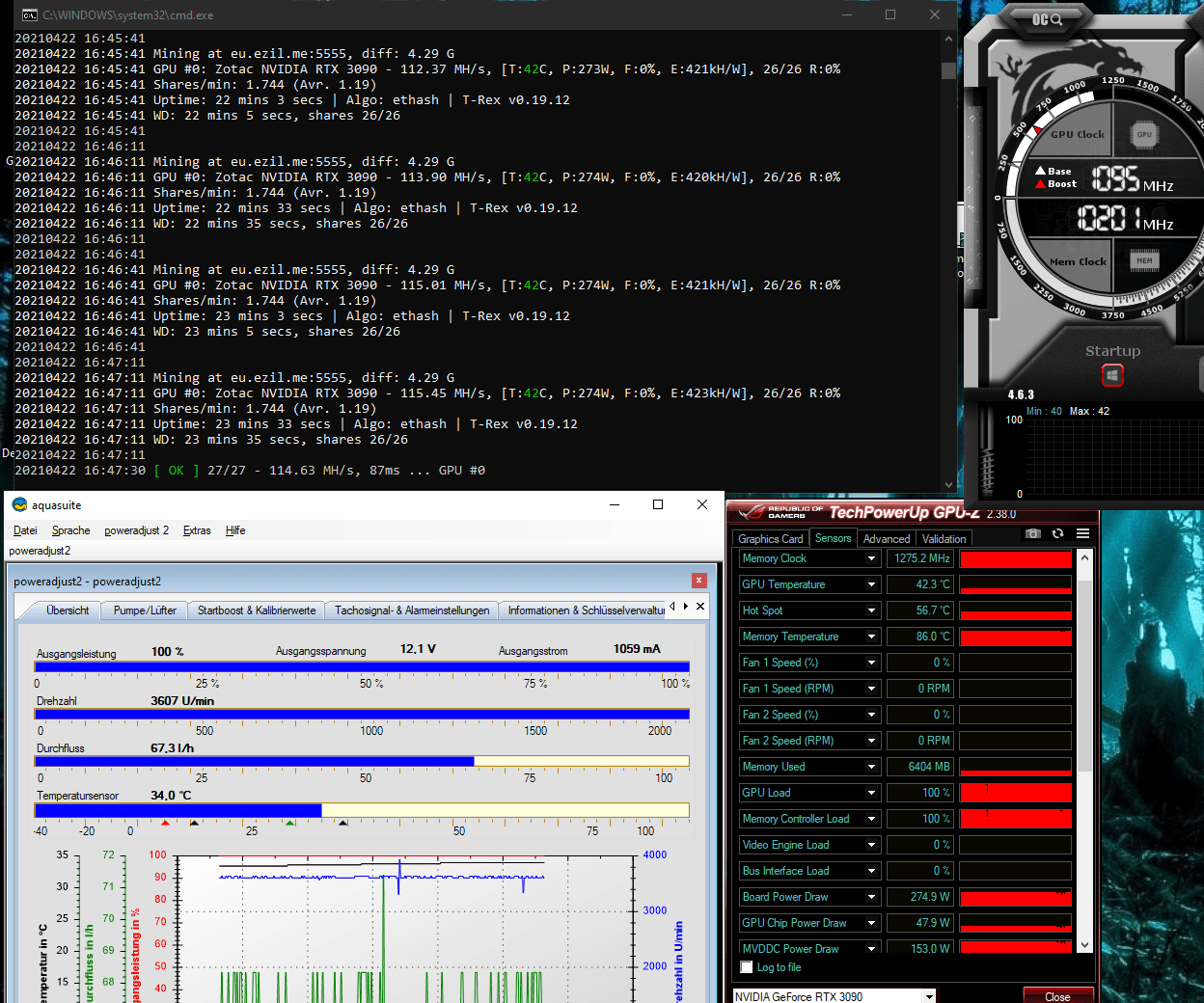Click the GPU-Z Close button

pos(1057,996)
